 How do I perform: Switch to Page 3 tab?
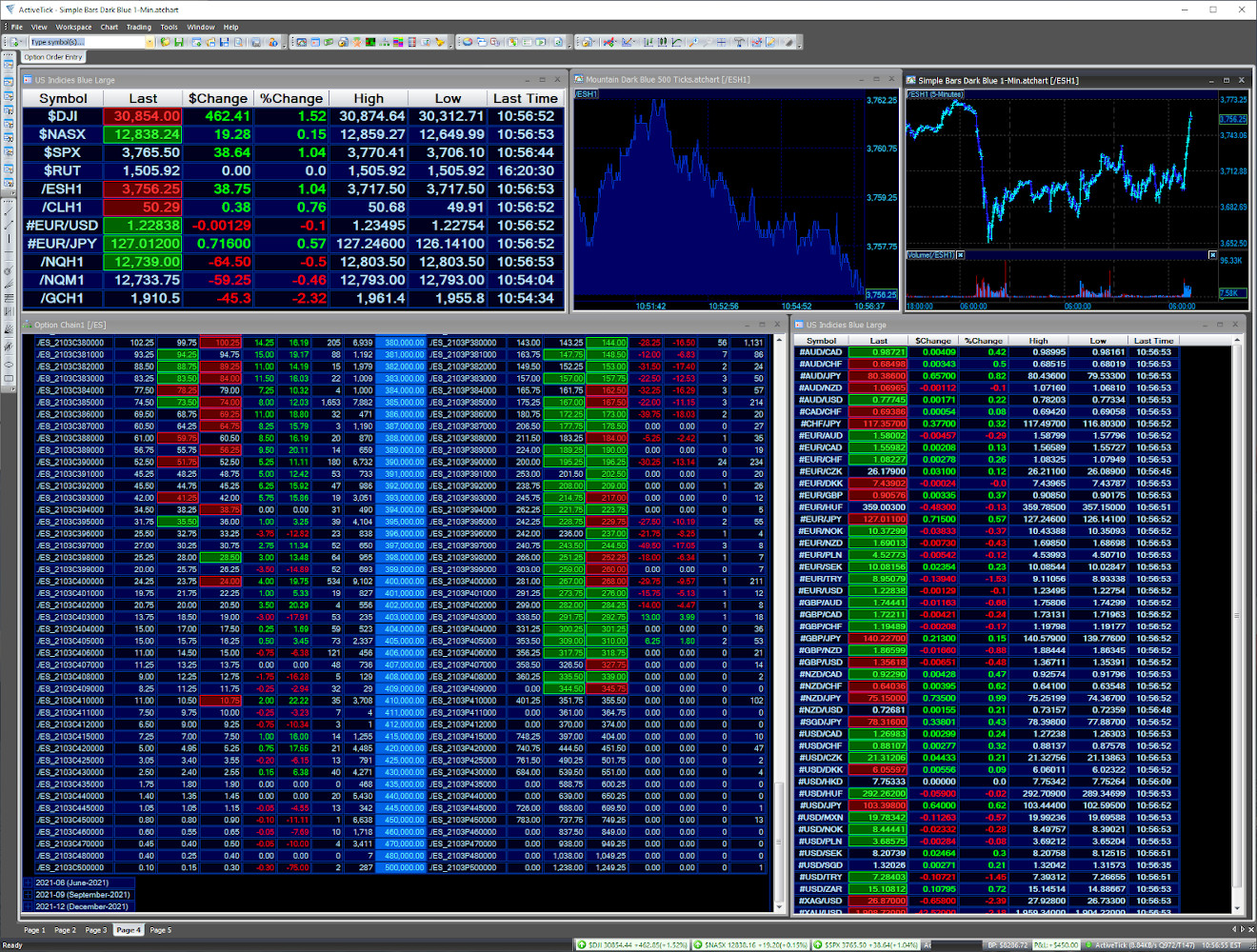pyautogui.click(x=94, y=930)
